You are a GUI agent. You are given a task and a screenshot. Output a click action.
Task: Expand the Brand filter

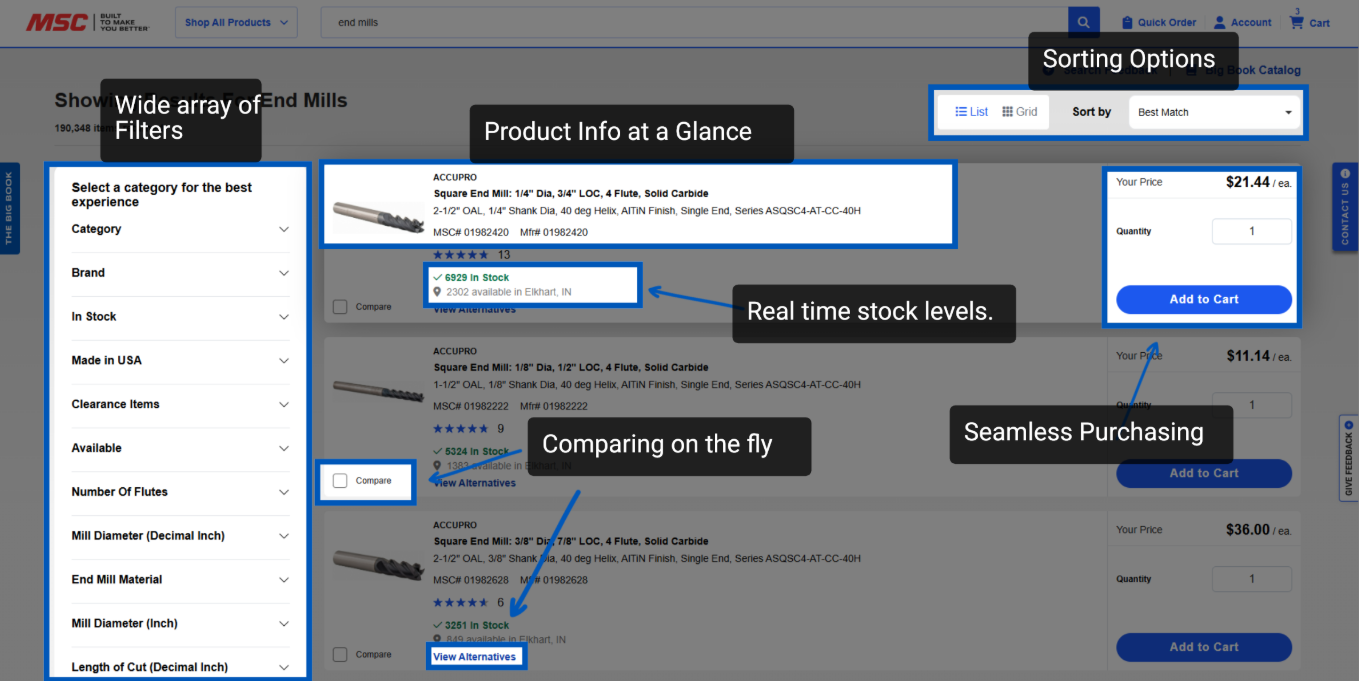tap(180, 273)
